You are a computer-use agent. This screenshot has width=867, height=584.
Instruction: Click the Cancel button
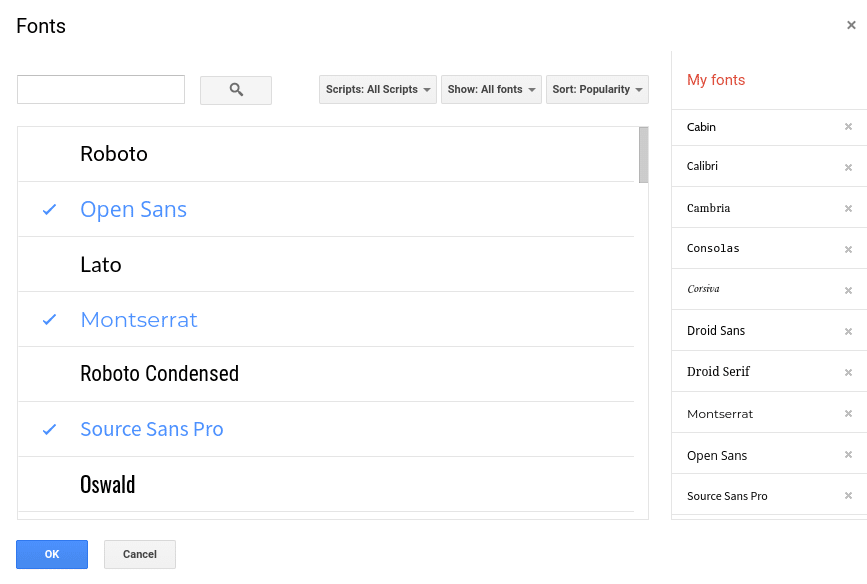140,554
